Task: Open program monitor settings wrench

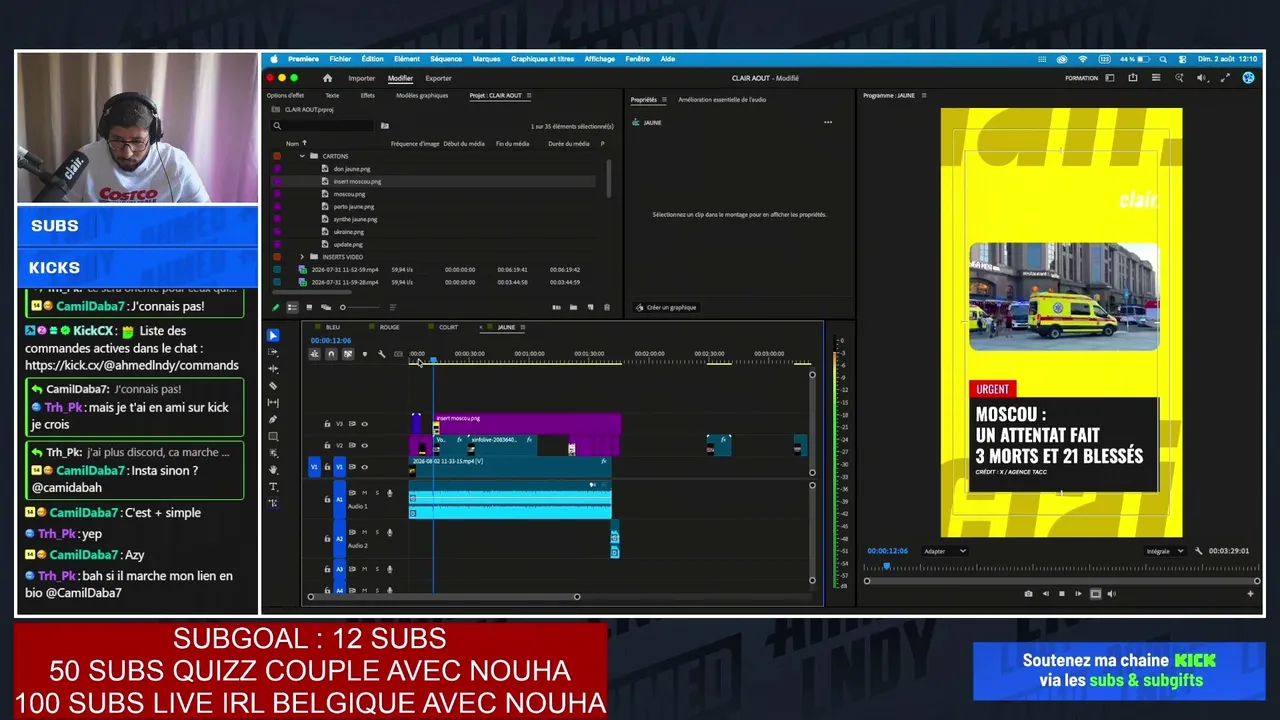Action: (1198, 551)
